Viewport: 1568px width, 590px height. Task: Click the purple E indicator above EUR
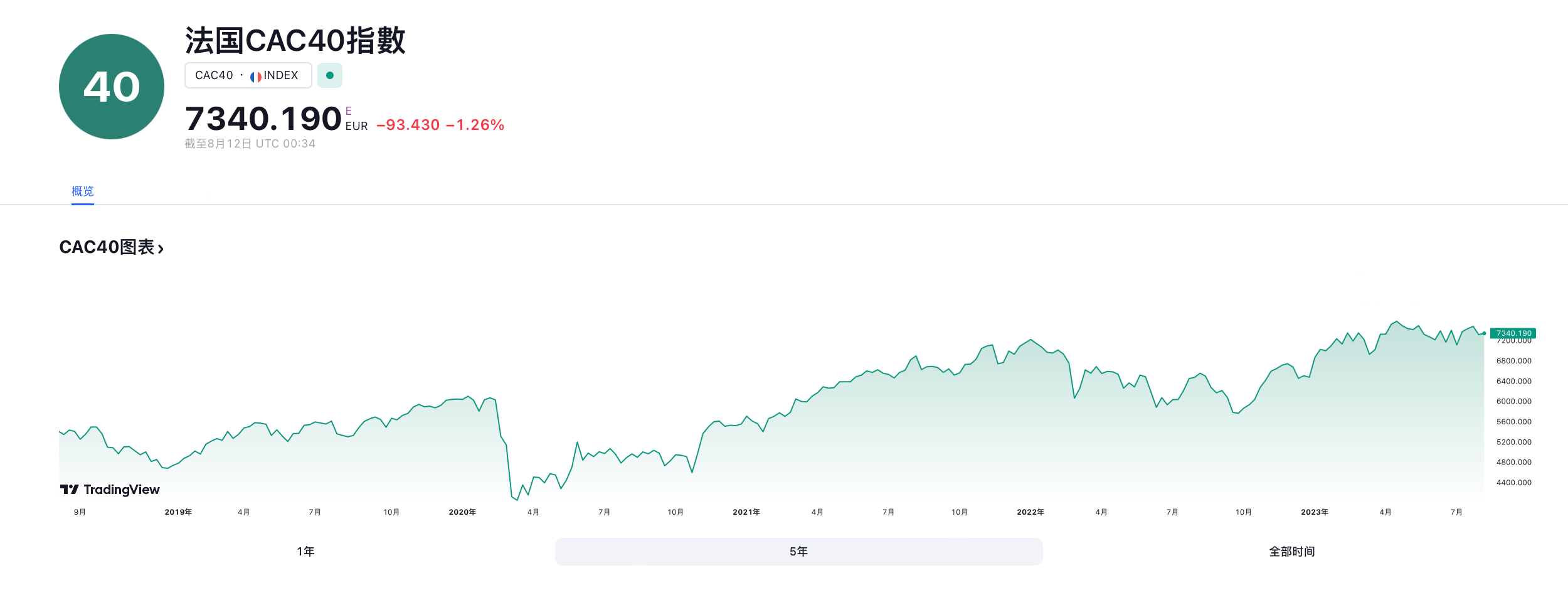pyautogui.click(x=349, y=111)
